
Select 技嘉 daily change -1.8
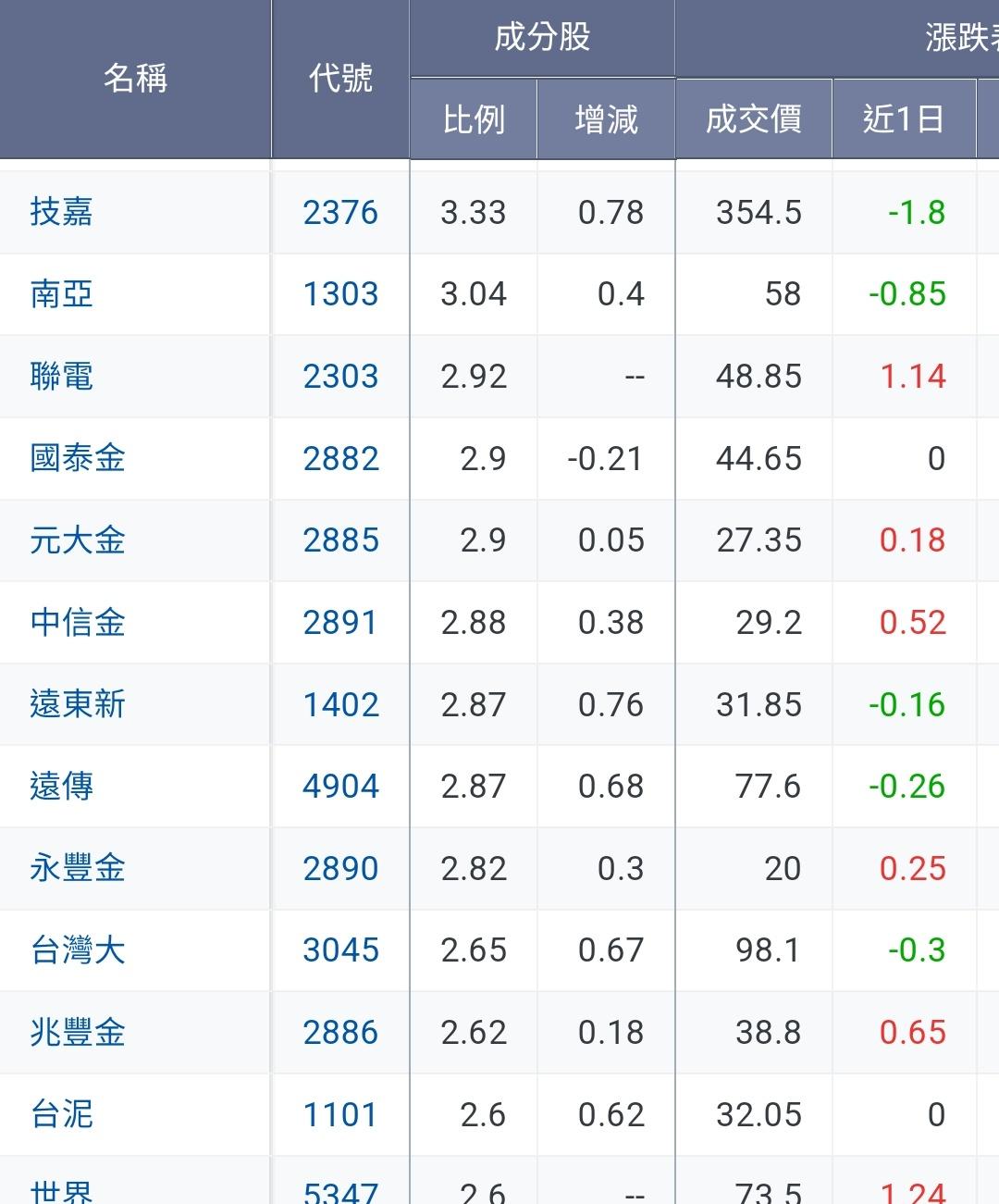point(917,213)
